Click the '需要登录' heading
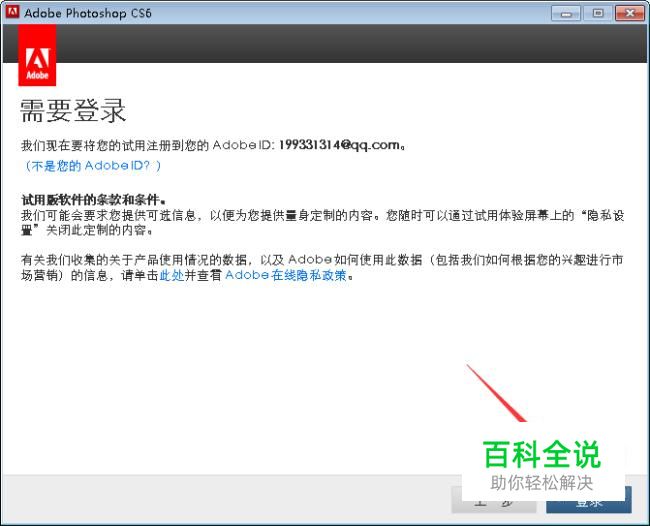Viewport: 650px width, 526px height. pos(73,111)
